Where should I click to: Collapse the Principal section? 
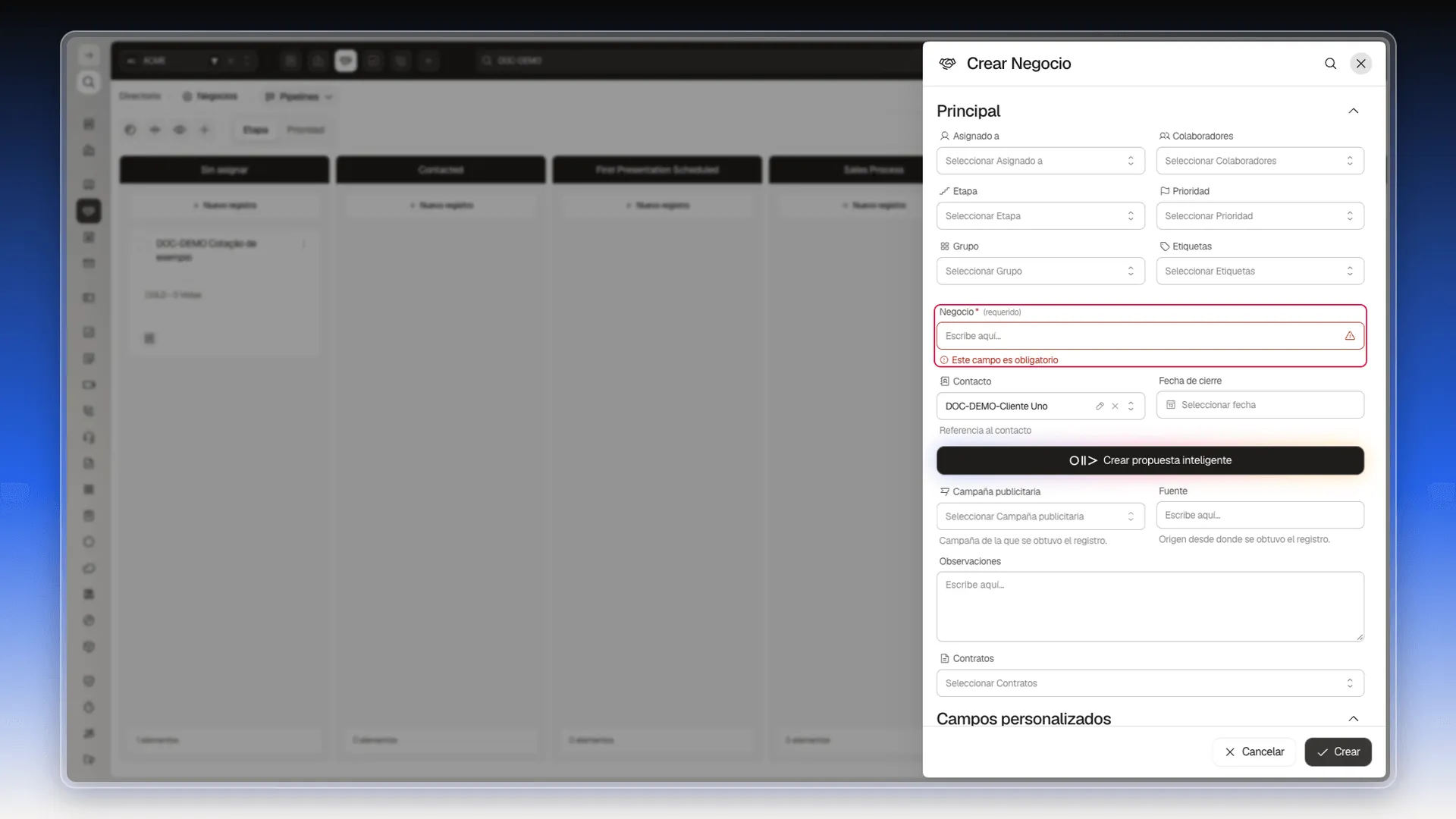[x=1354, y=111]
